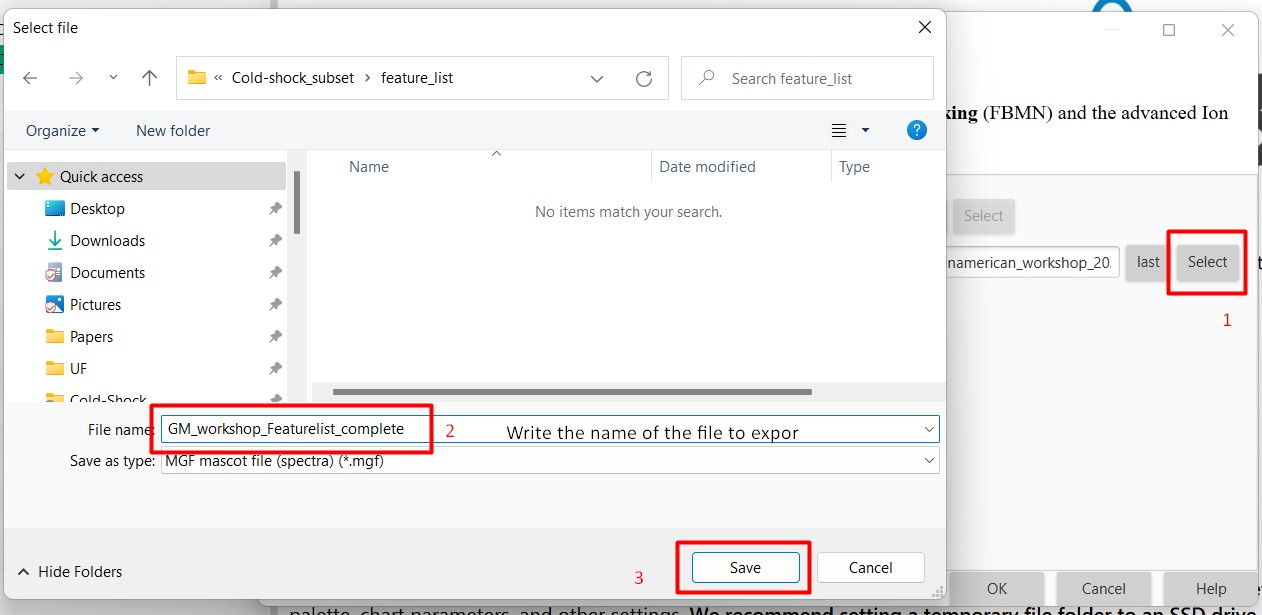Viewport: 1262px width, 615px height.
Task: Go up one folder level
Action: click(x=150, y=77)
